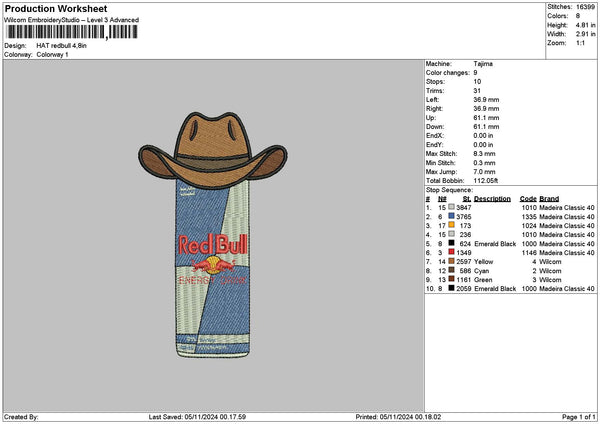Select the 'Code' column header
The height and width of the screenshot is (424, 600).
(528, 199)
